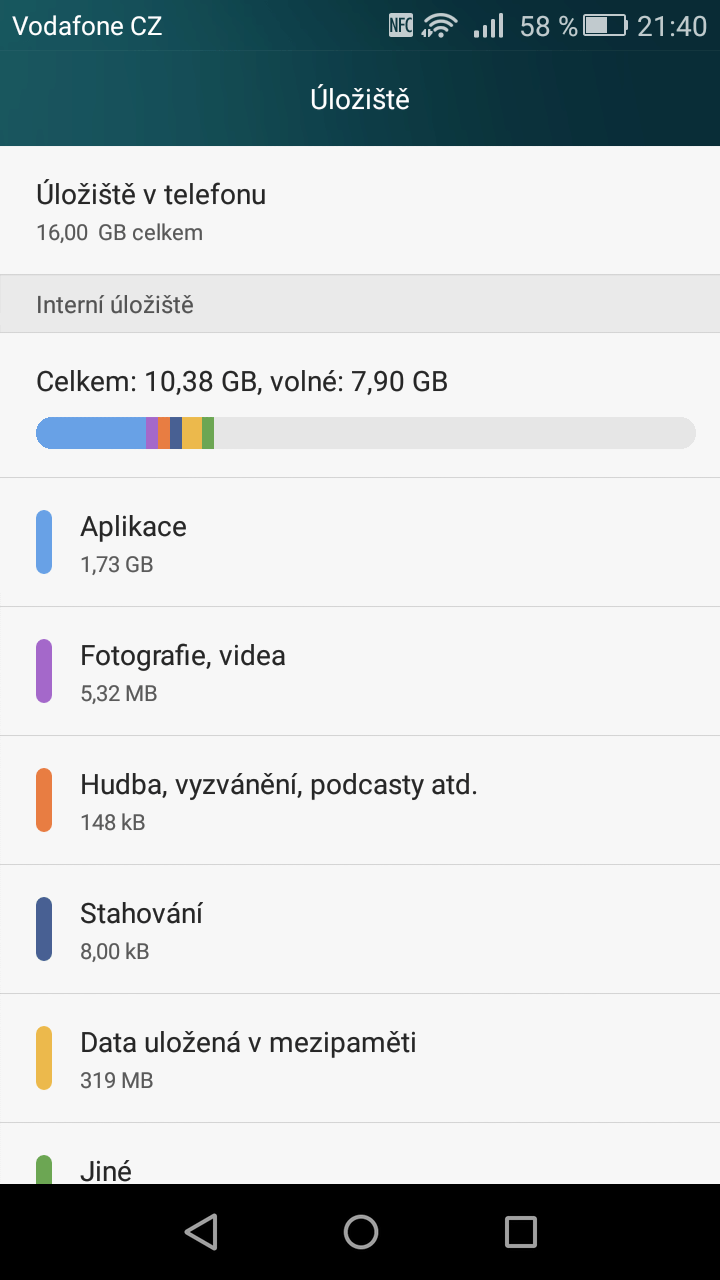Screen dimensions: 720x1280
Task: Tap the Wi-Fi signal icon in status bar
Action: click(x=440, y=26)
